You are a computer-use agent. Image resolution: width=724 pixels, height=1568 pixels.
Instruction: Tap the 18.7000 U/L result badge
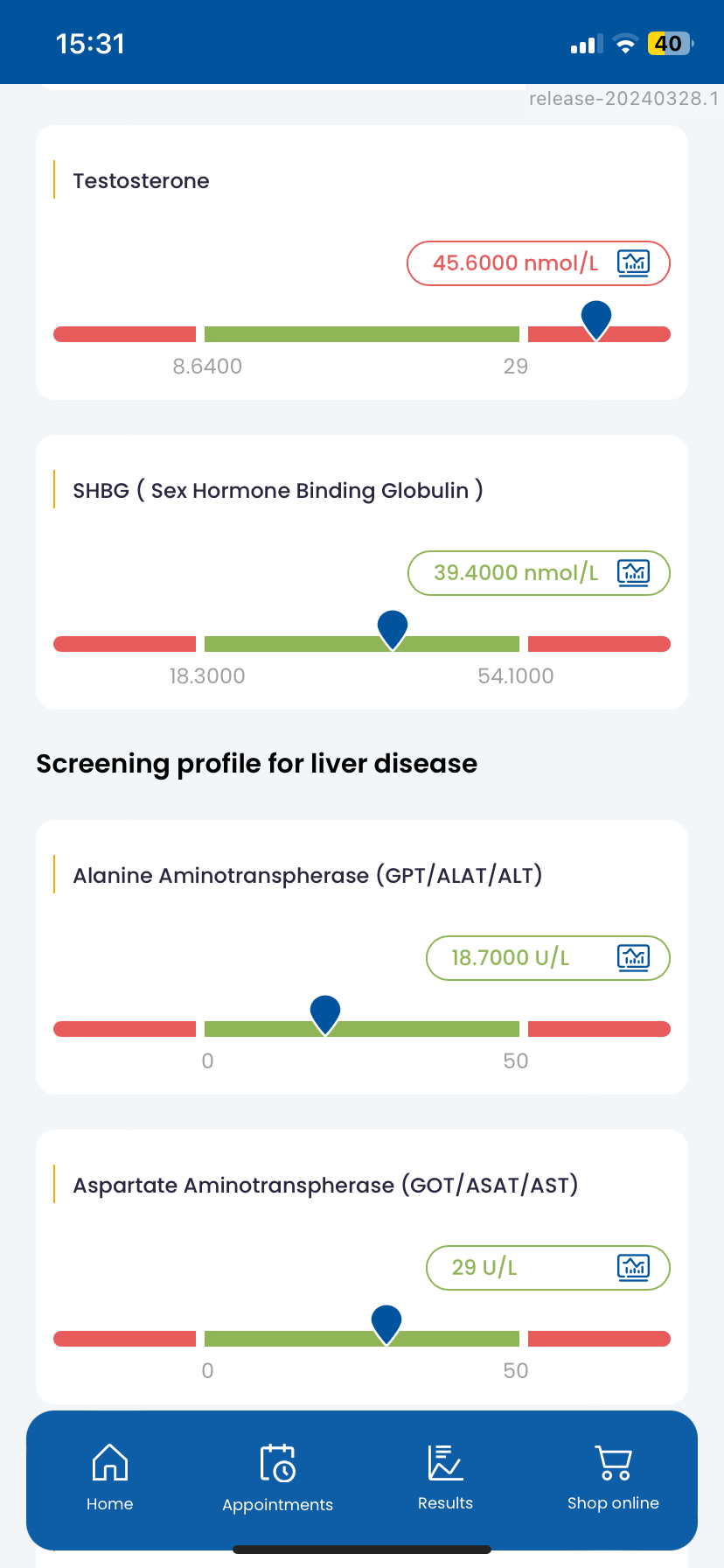[548, 958]
